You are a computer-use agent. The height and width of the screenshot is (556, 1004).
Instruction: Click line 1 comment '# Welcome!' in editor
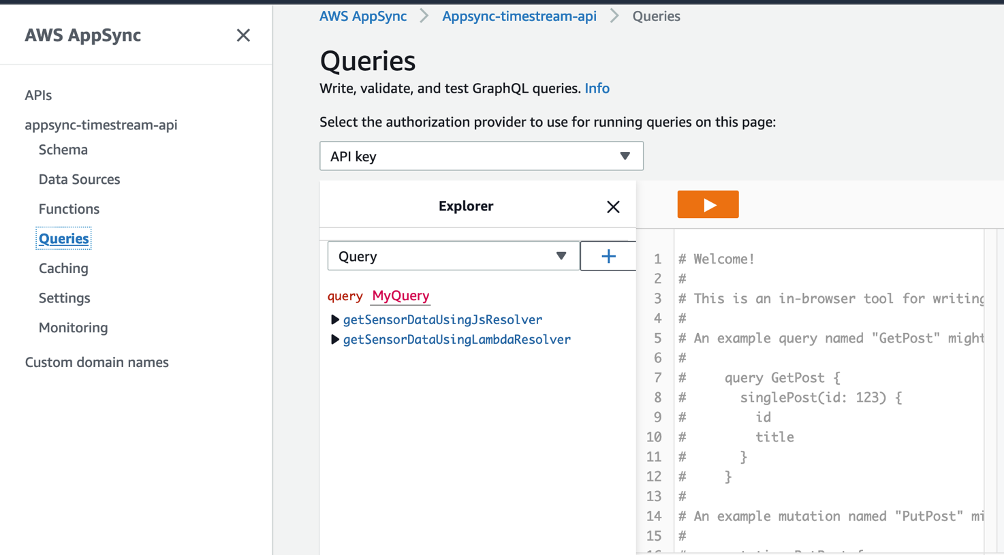(x=717, y=259)
